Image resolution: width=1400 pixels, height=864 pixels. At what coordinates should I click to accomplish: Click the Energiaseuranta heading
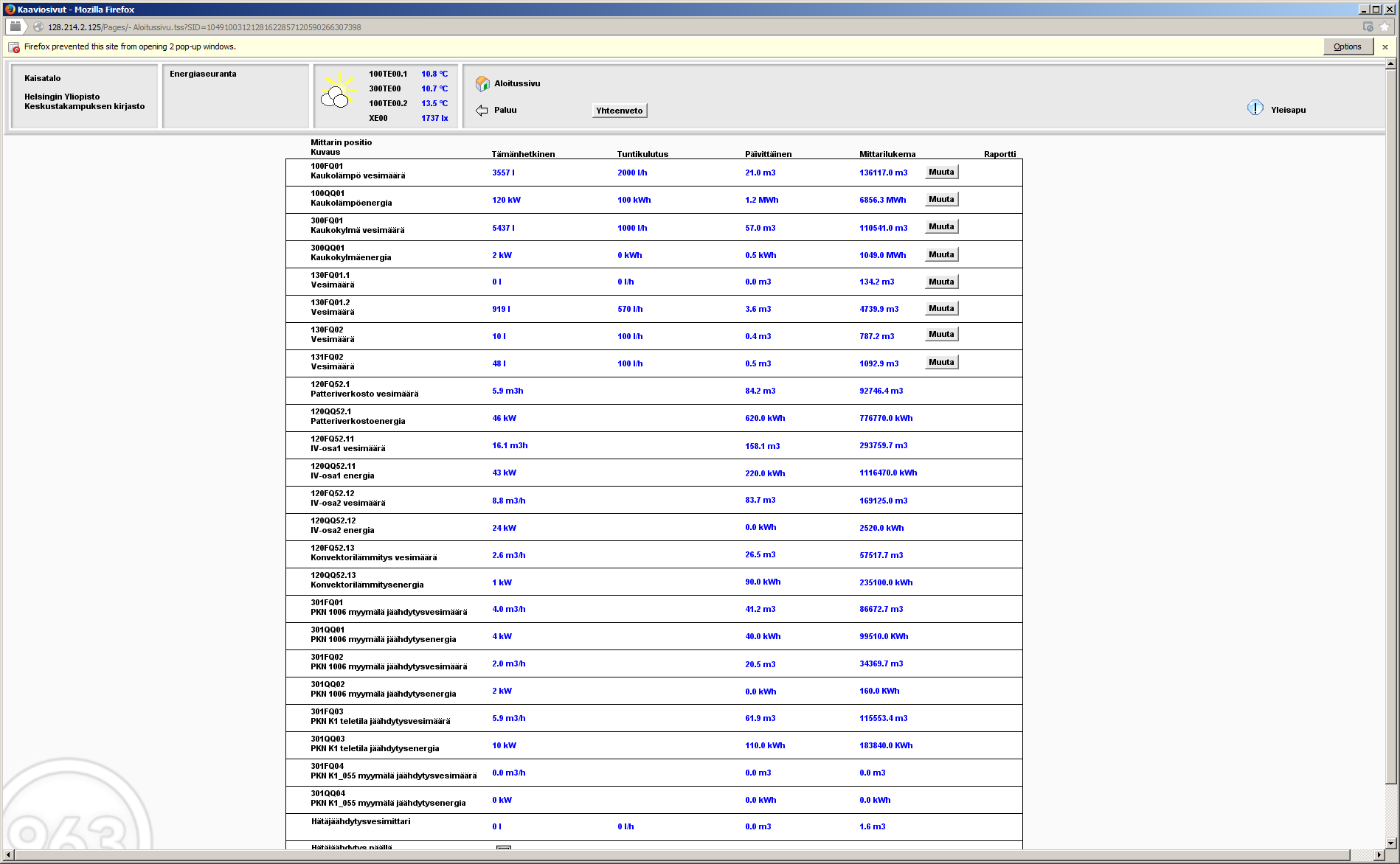click(x=203, y=74)
